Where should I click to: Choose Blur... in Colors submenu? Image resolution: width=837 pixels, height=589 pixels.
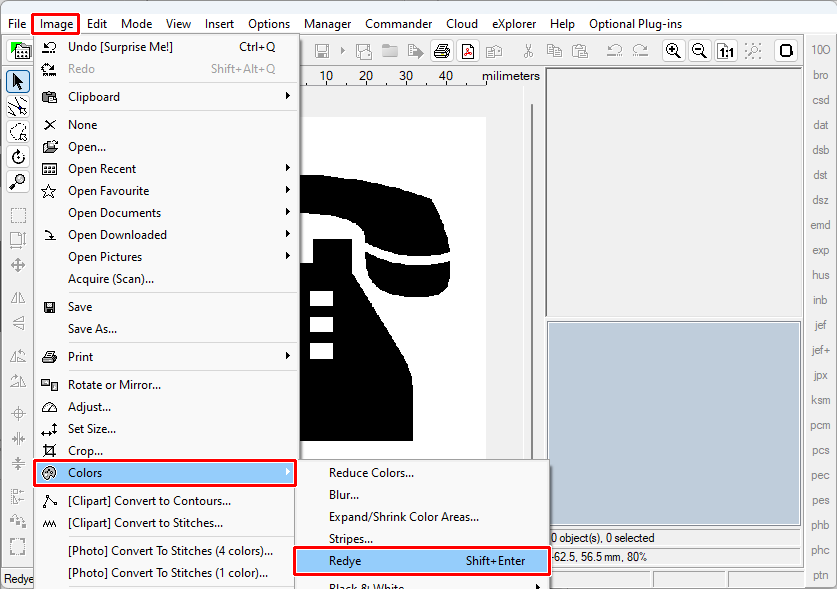pyautogui.click(x=422, y=495)
